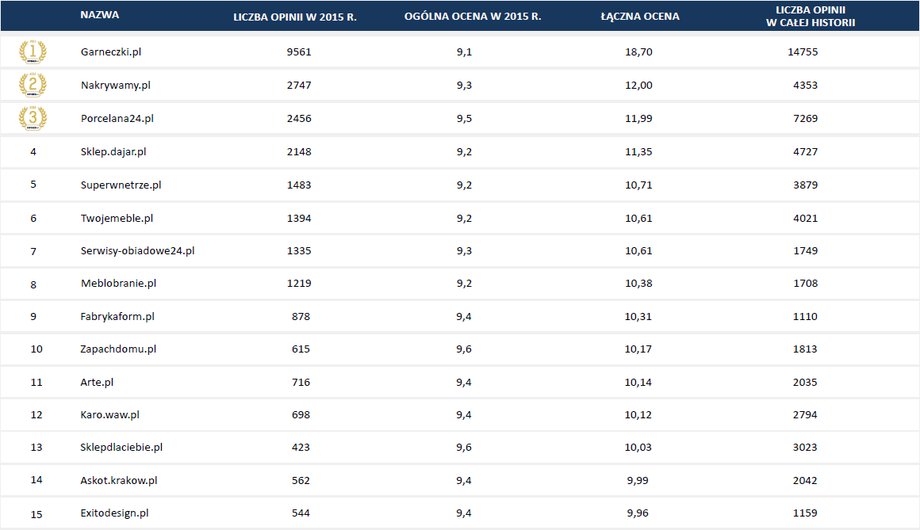Viewport: 920px width, 530px height.
Task: Select the Meblobranie.pl shop name
Action: pos(119,283)
